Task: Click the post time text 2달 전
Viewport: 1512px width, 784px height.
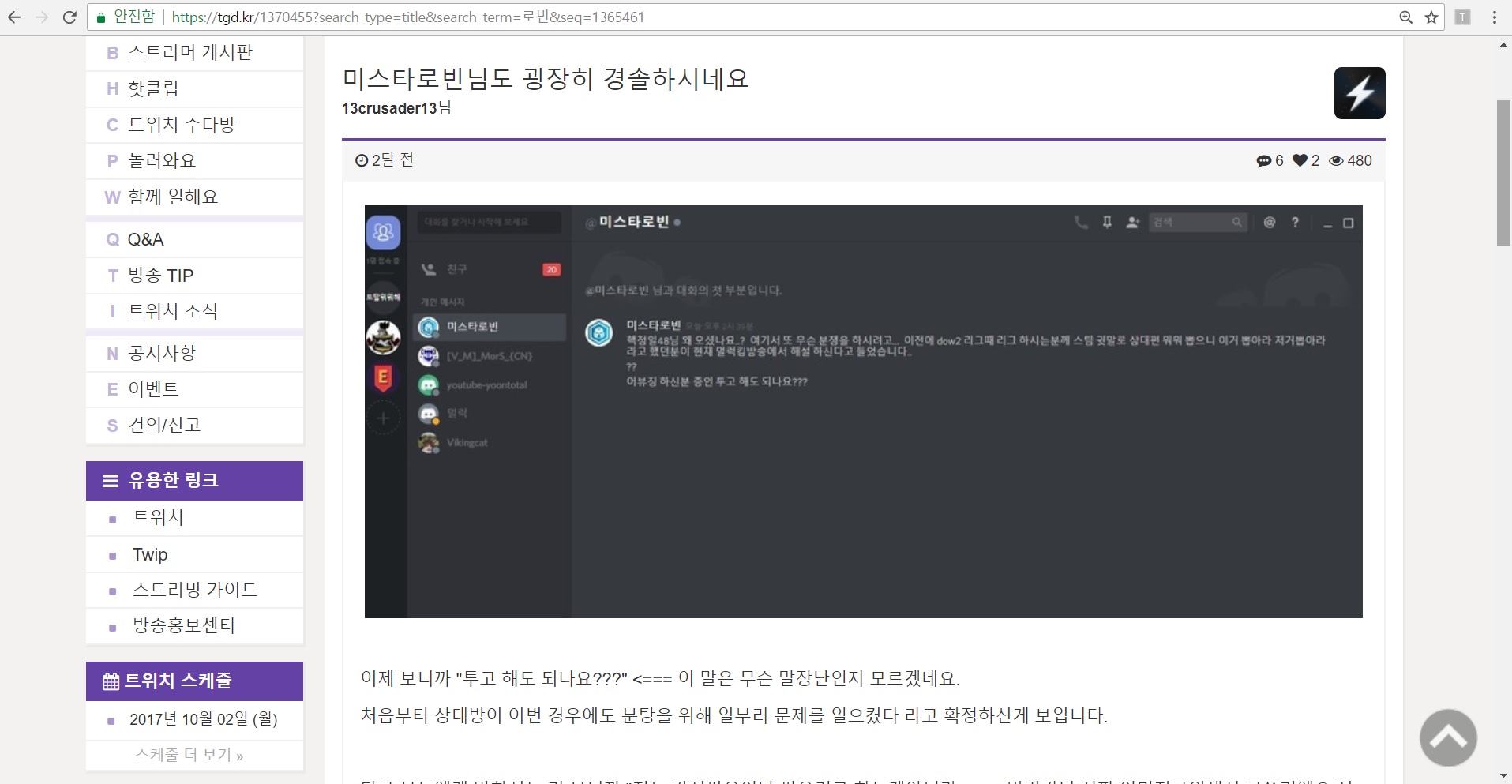Action: [x=392, y=160]
